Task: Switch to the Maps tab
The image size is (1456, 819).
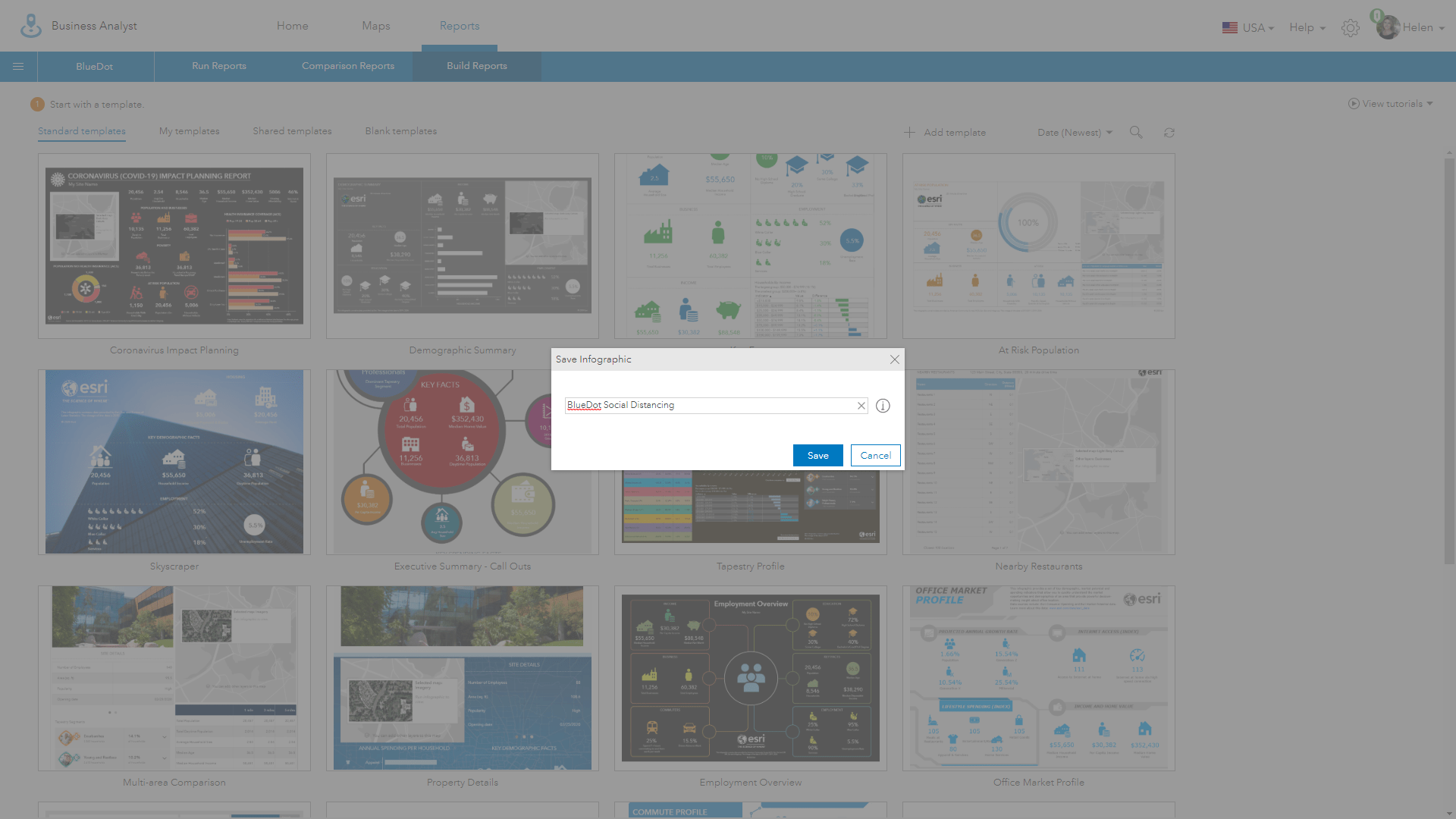Action: click(376, 26)
